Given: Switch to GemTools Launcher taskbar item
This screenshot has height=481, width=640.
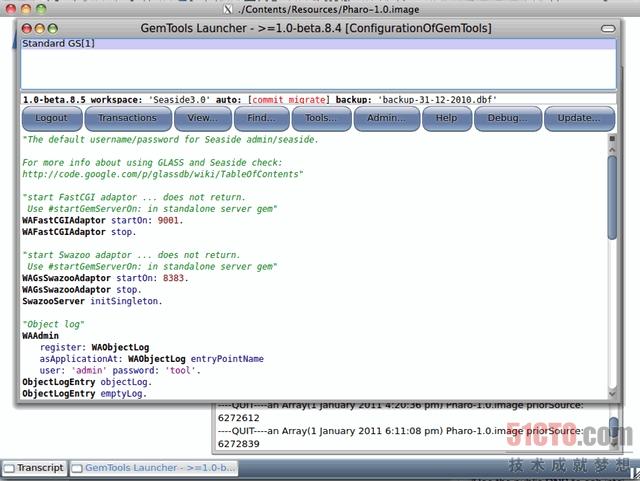Looking at the screenshot, I should tap(154, 468).
